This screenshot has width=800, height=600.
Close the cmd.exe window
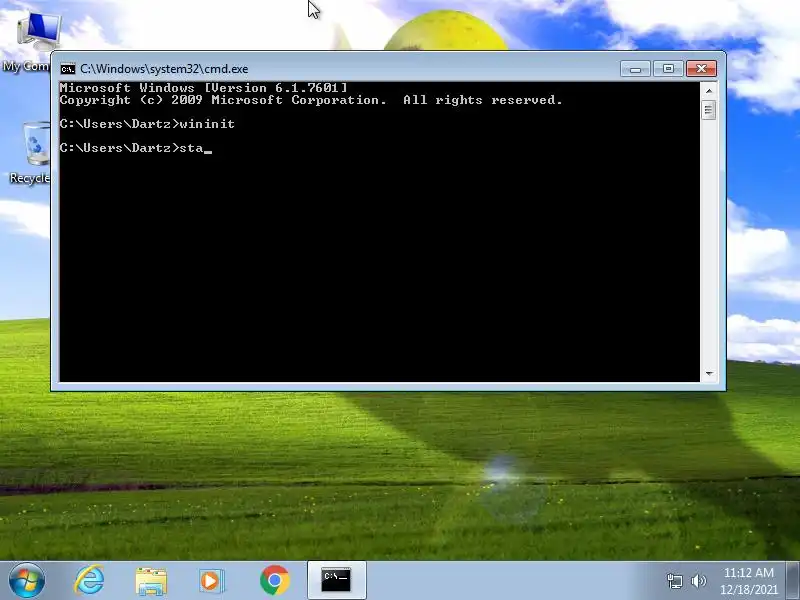(701, 68)
